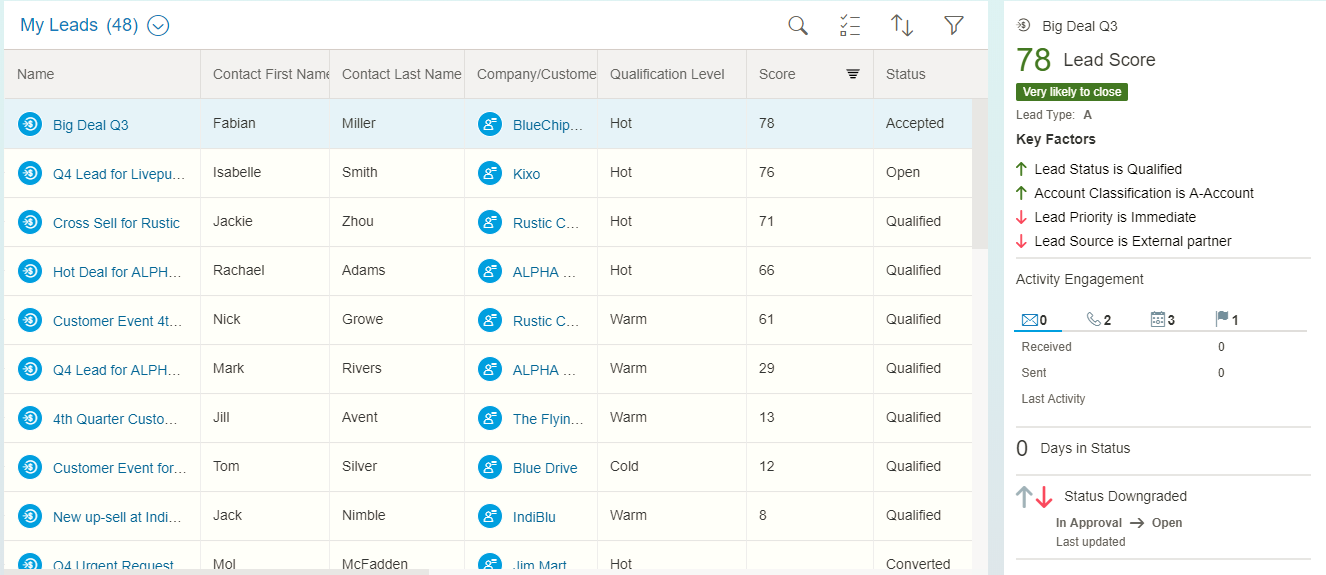Screen dimensions: 1326x575
Task: Click the lead icon beside Big Deal Q3 row
Action: [30, 124]
